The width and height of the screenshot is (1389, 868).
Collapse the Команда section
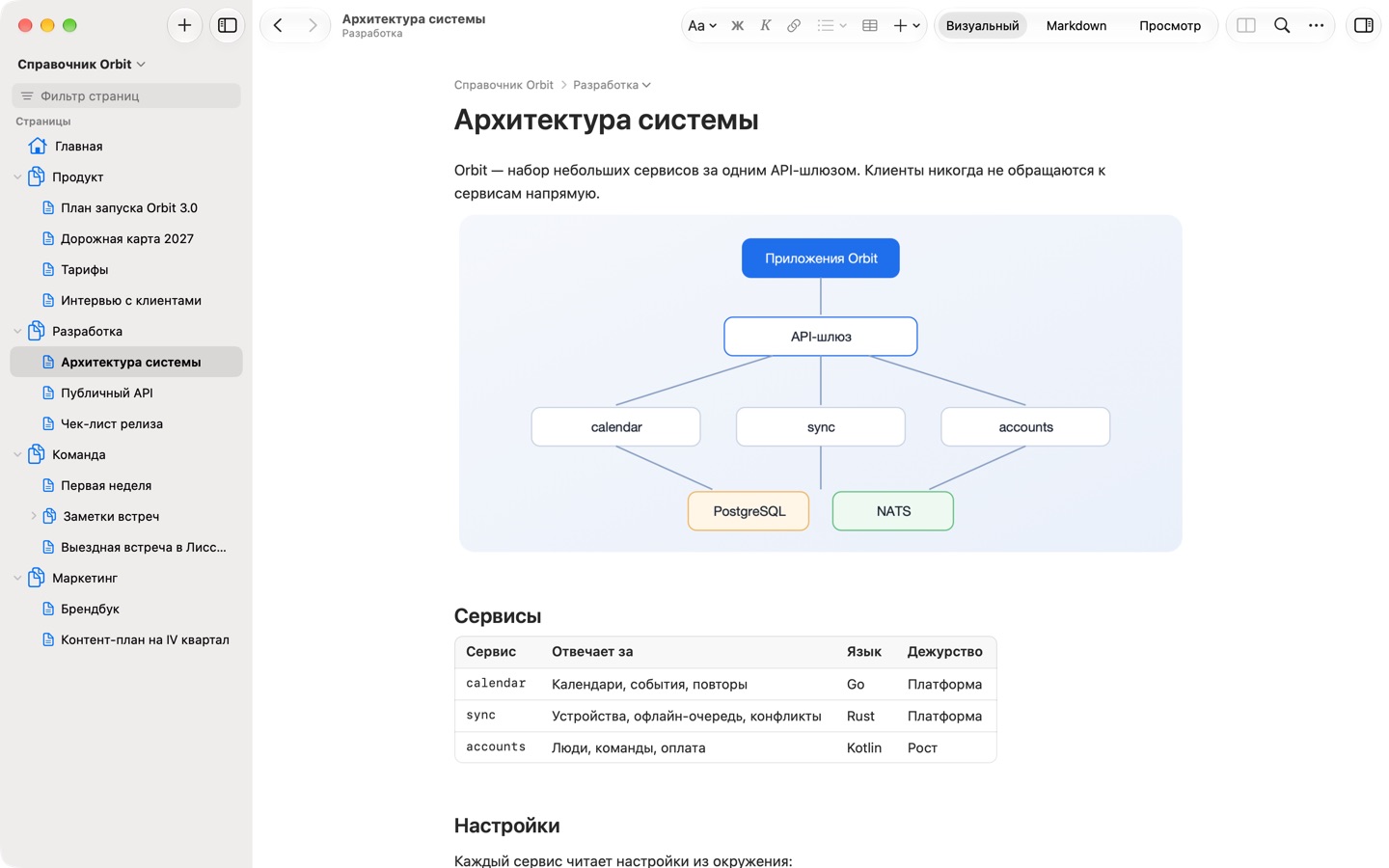17,454
